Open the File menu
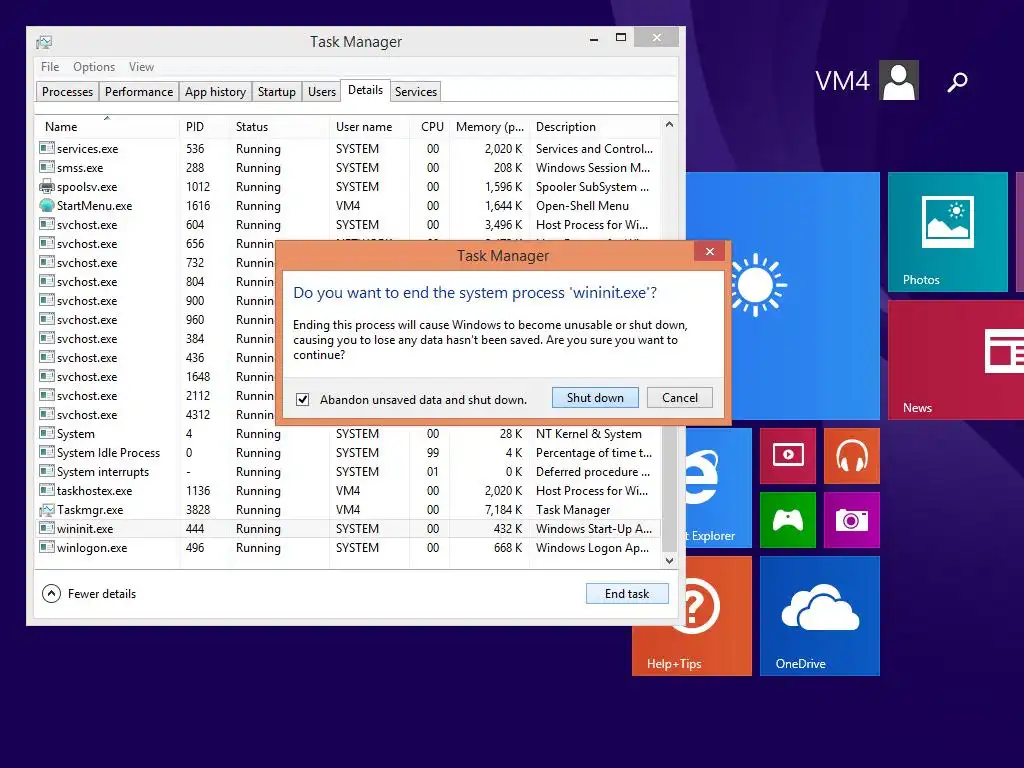The width and height of the screenshot is (1024, 768). [x=50, y=67]
